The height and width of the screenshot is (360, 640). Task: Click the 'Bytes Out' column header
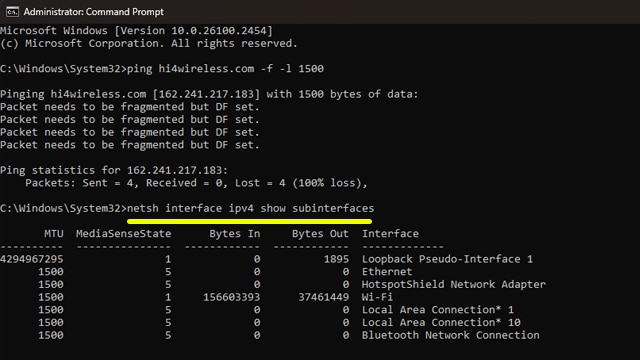(x=320, y=234)
